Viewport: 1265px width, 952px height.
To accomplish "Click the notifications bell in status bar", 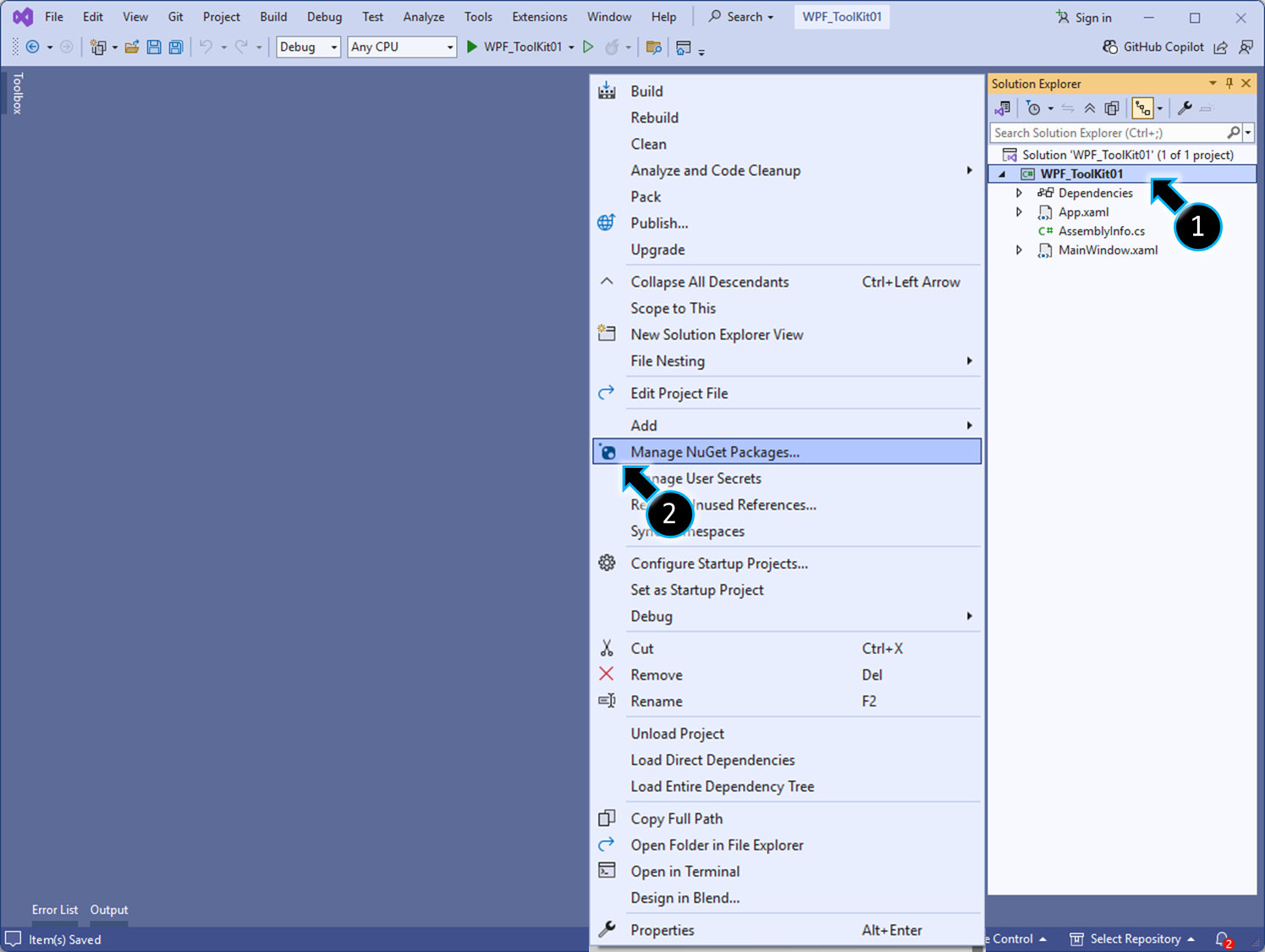I will click(x=1223, y=939).
